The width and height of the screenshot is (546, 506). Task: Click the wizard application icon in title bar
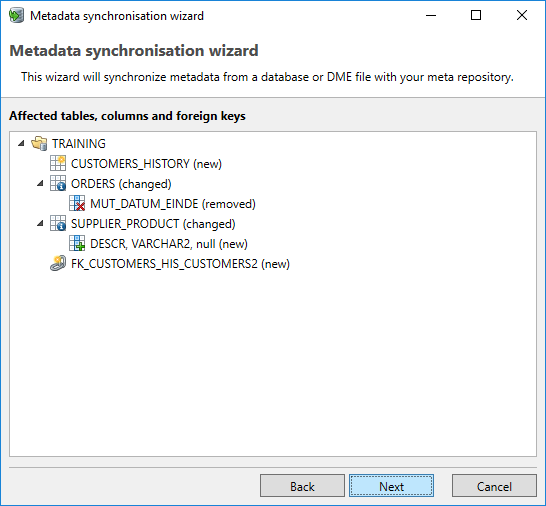click(x=16, y=16)
